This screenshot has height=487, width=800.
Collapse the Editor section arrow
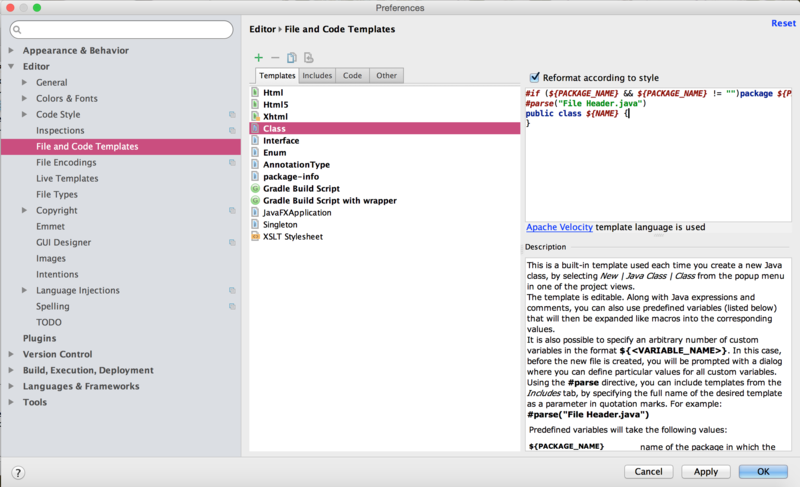tap(11, 66)
